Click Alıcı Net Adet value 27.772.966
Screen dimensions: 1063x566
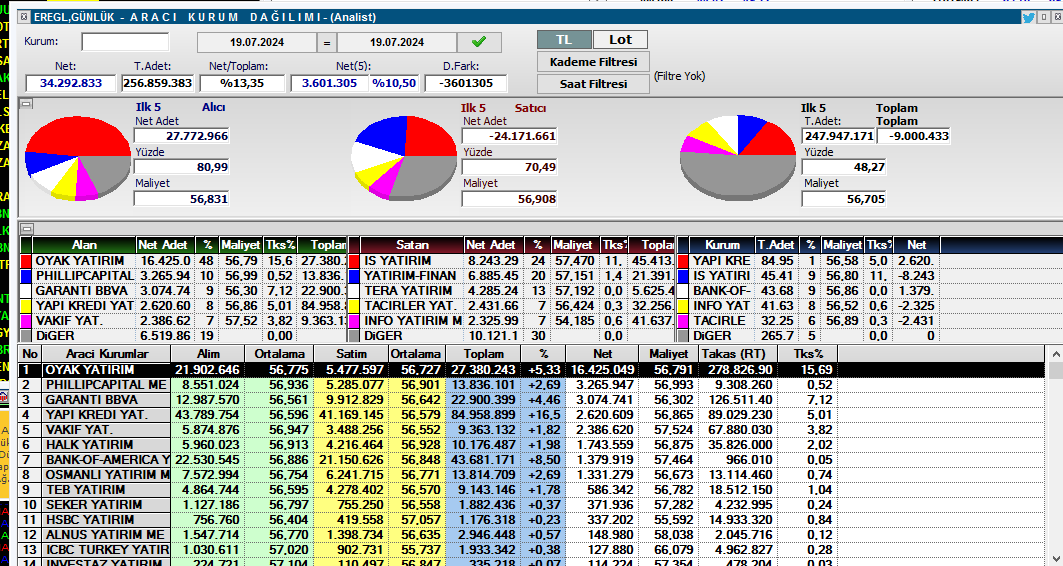[x=182, y=136]
